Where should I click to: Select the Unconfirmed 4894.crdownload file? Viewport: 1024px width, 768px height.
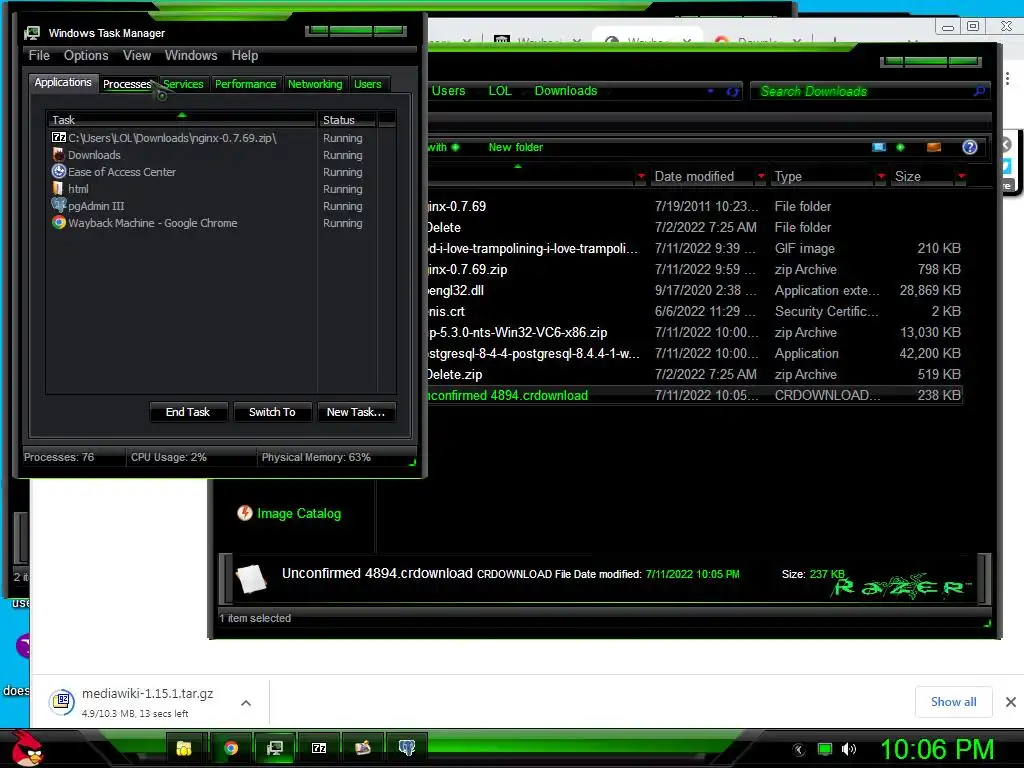point(694,395)
